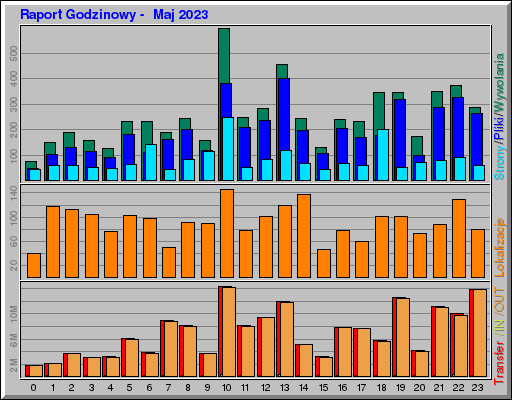This screenshot has height=400, width=512.
Task: Click hour label 1 on x-axis
Action: click(x=53, y=388)
